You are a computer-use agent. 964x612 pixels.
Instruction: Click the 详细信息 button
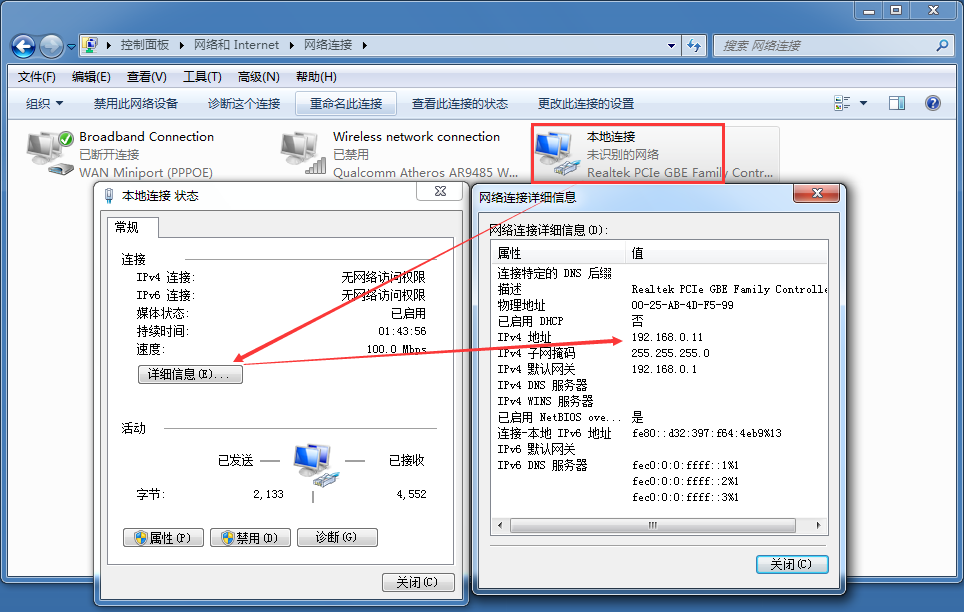(x=189, y=374)
